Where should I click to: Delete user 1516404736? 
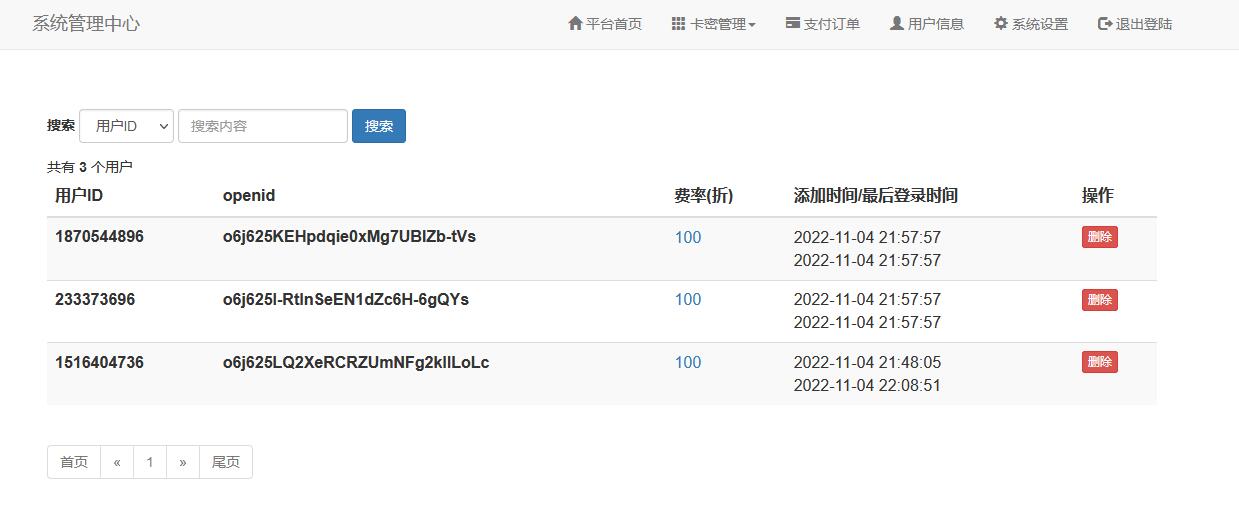(1100, 362)
